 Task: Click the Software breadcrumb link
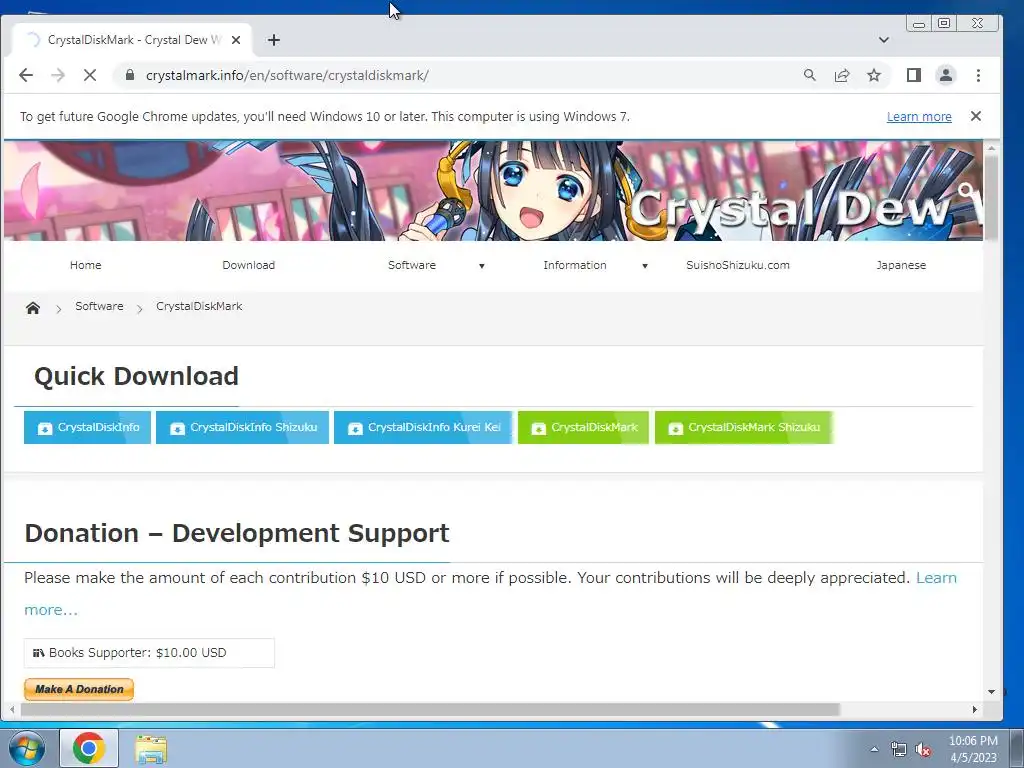tap(99, 306)
